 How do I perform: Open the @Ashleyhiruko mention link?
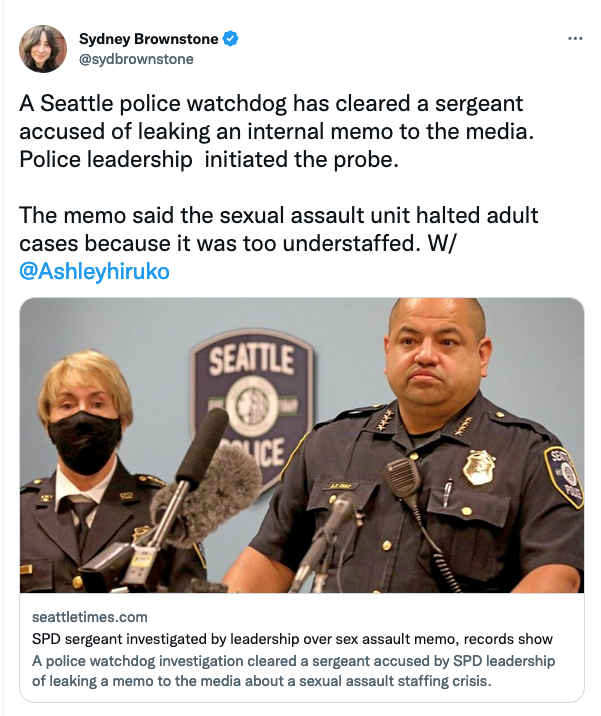95,271
